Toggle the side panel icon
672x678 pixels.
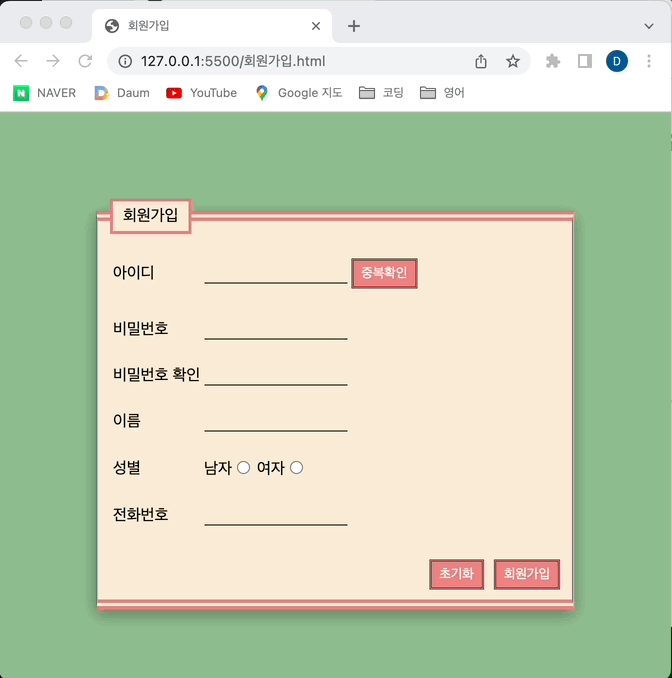[585, 61]
